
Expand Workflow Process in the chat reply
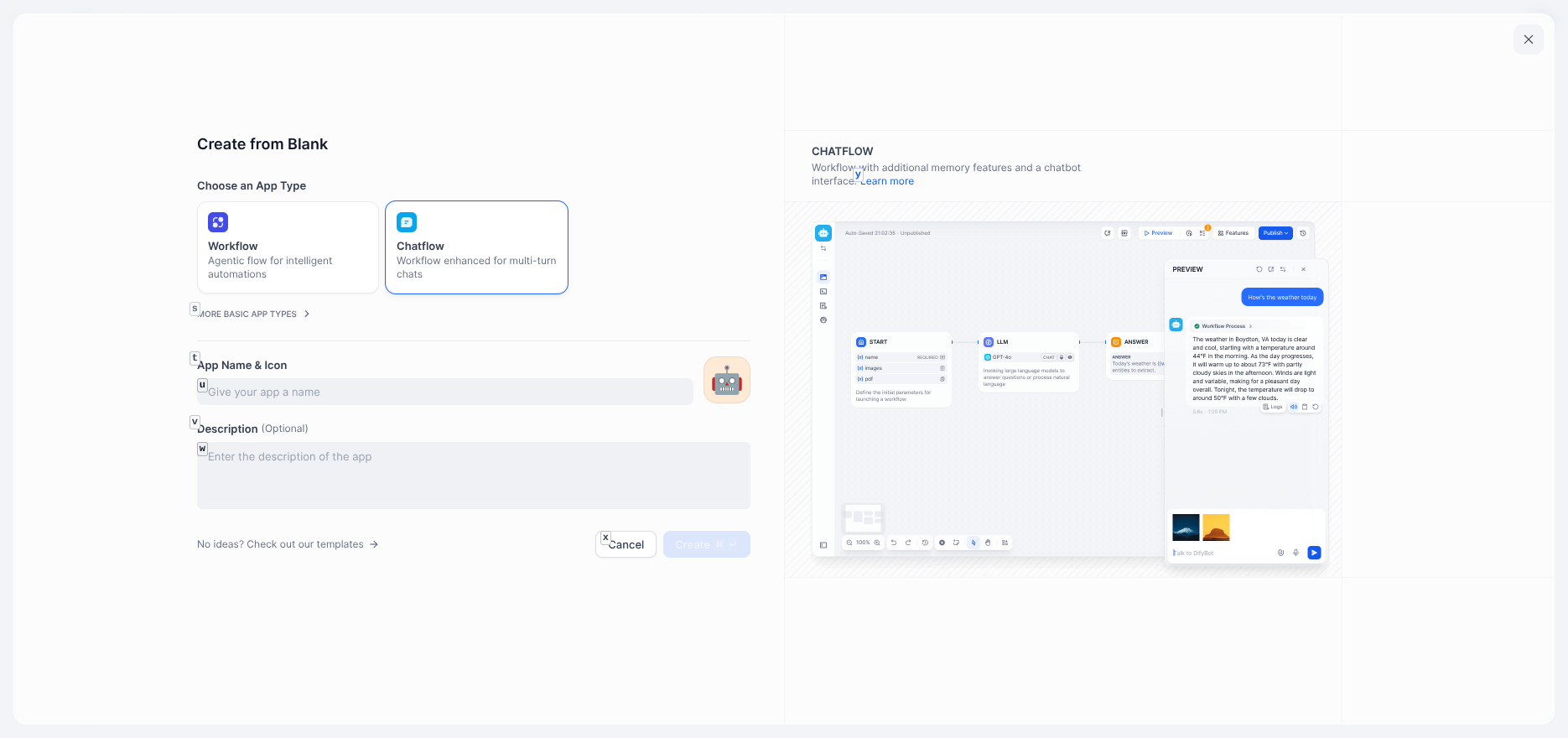tap(1223, 326)
